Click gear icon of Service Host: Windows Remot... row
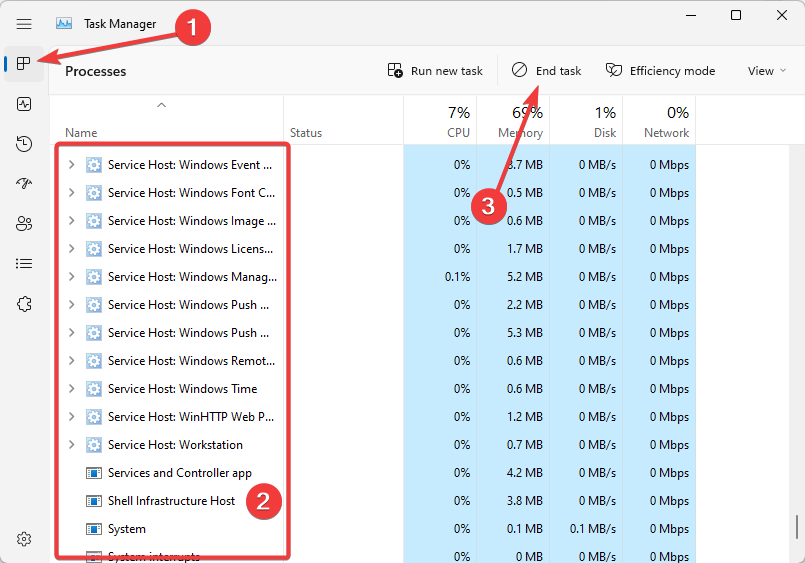 [93, 361]
